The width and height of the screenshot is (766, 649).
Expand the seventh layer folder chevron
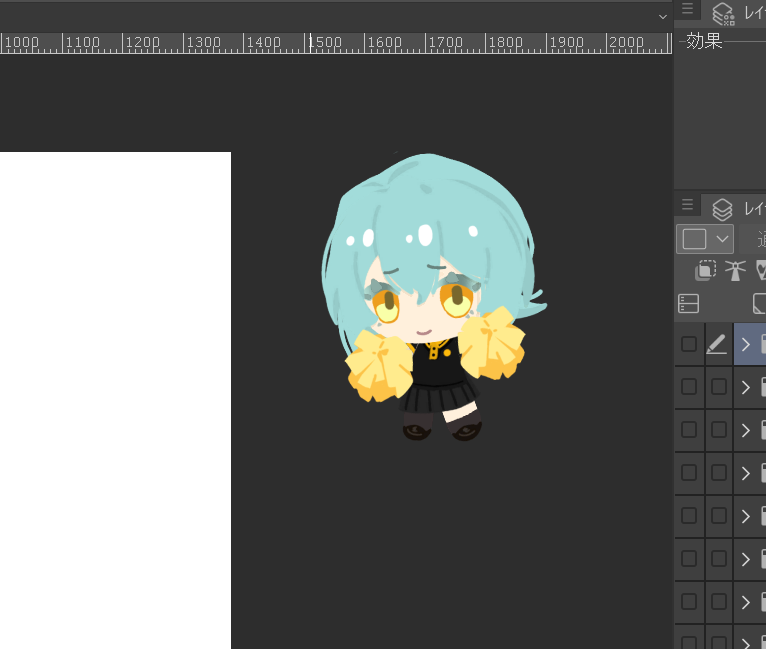coord(745,602)
